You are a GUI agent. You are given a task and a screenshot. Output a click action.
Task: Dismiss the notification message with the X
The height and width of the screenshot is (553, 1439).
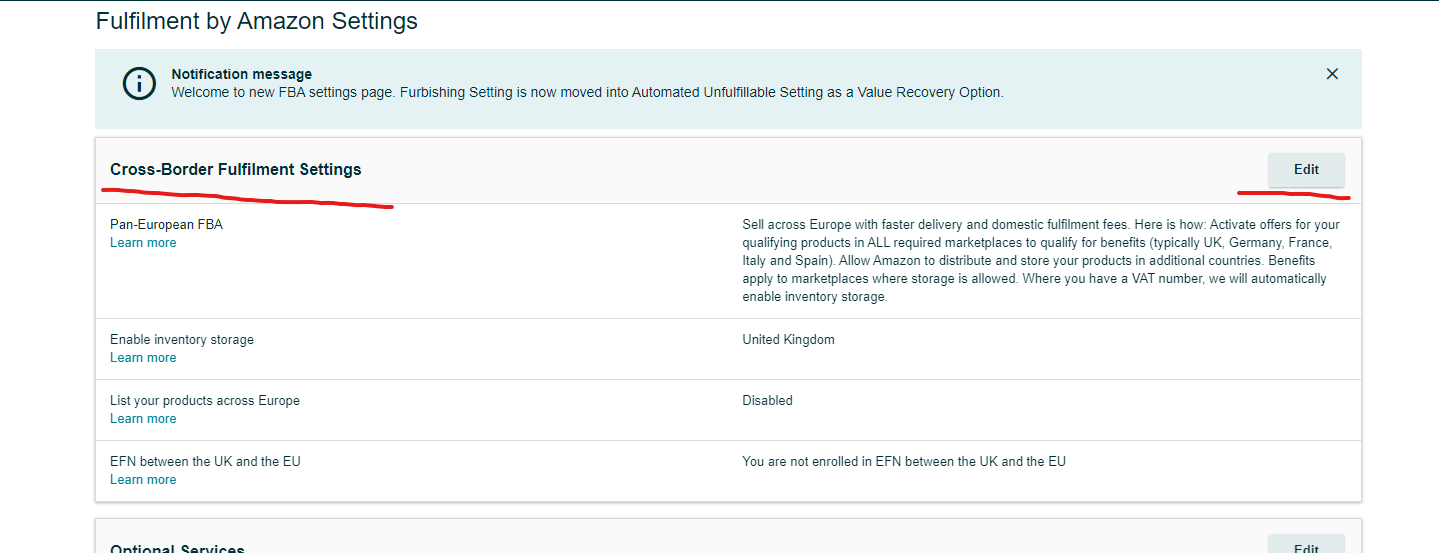click(1332, 74)
